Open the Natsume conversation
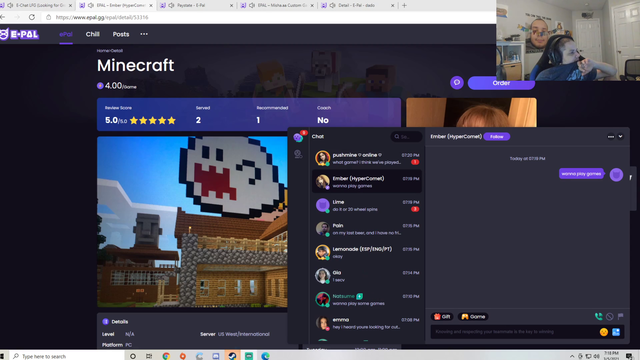Screen dimensions: 640x360 pos(367,299)
